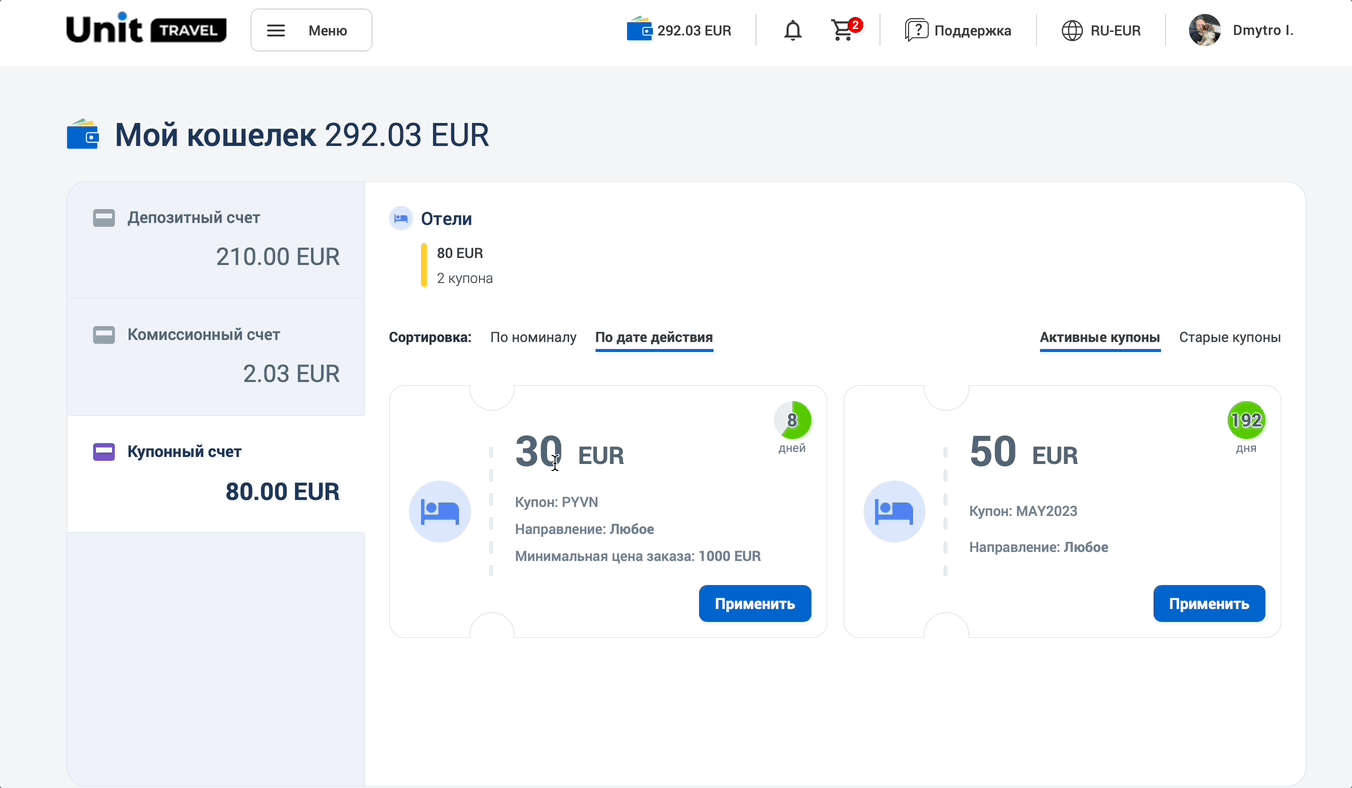The height and width of the screenshot is (788, 1352).
Task: Apply the 30 EUR PYVN coupon
Action: (x=754, y=604)
